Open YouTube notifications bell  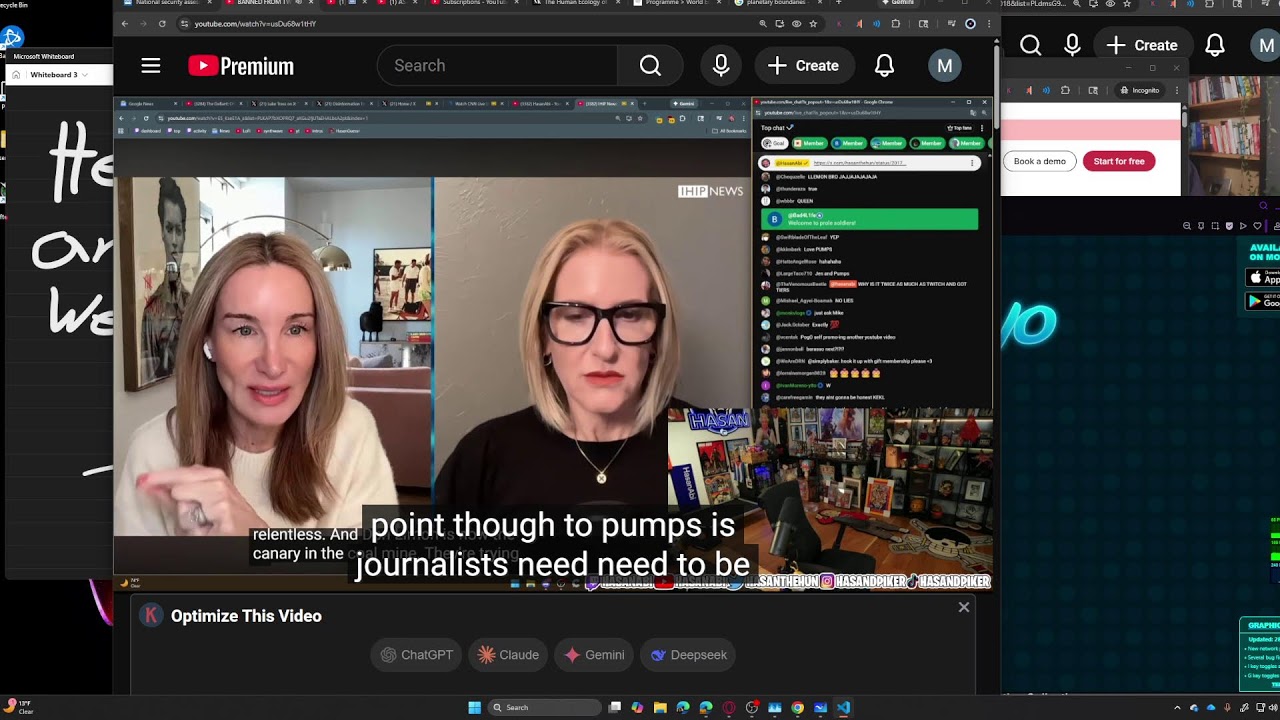coord(884,66)
